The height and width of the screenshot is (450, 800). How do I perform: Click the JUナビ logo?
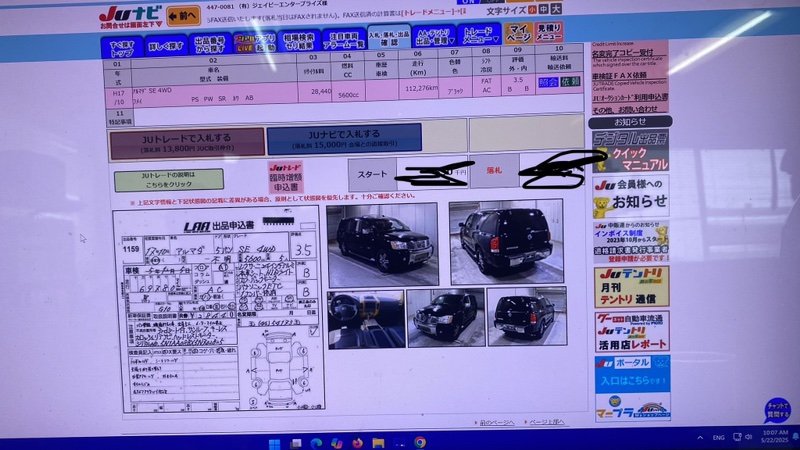pyautogui.click(x=131, y=15)
